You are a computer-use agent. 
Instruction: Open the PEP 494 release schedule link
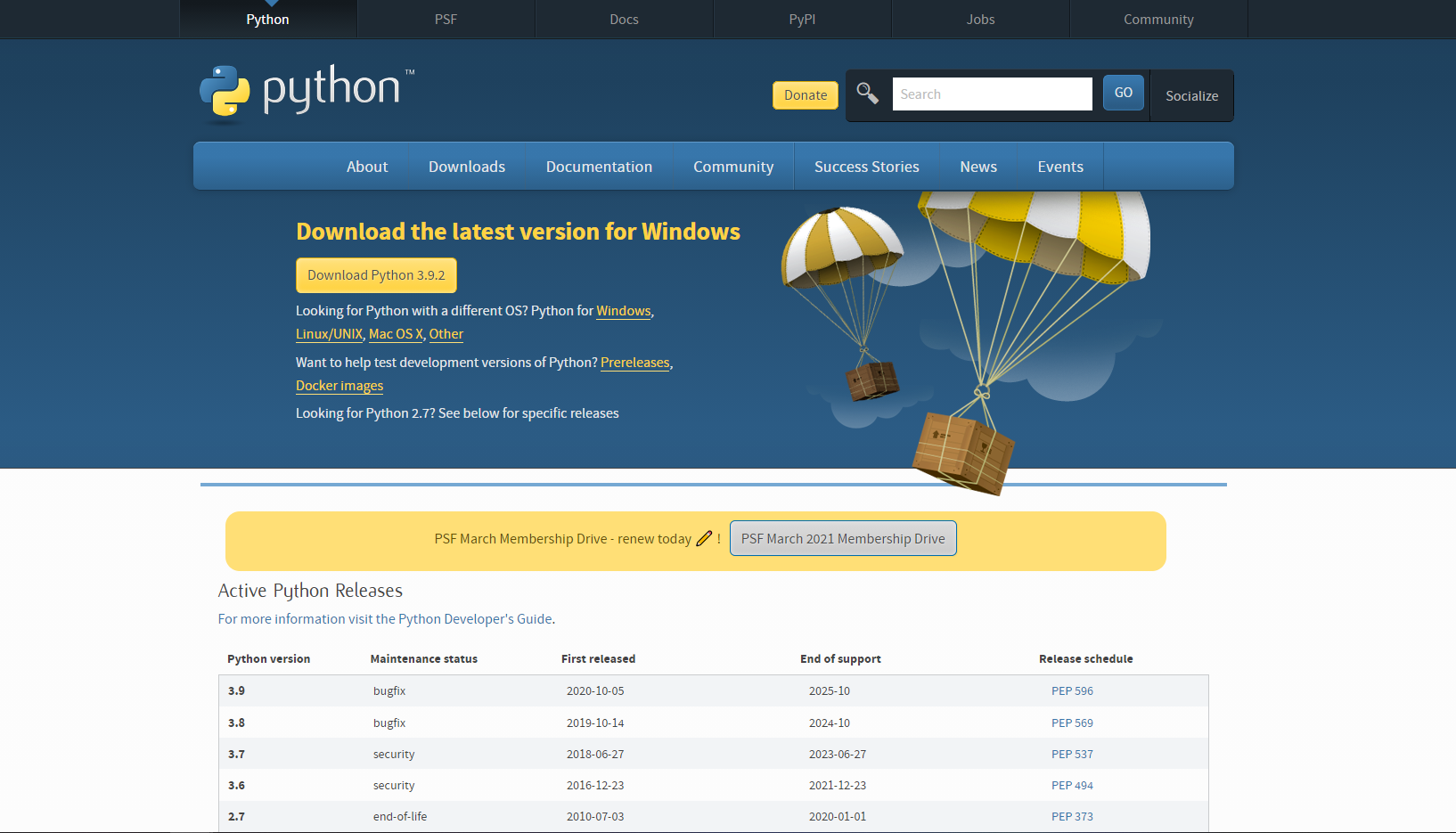(x=1072, y=786)
